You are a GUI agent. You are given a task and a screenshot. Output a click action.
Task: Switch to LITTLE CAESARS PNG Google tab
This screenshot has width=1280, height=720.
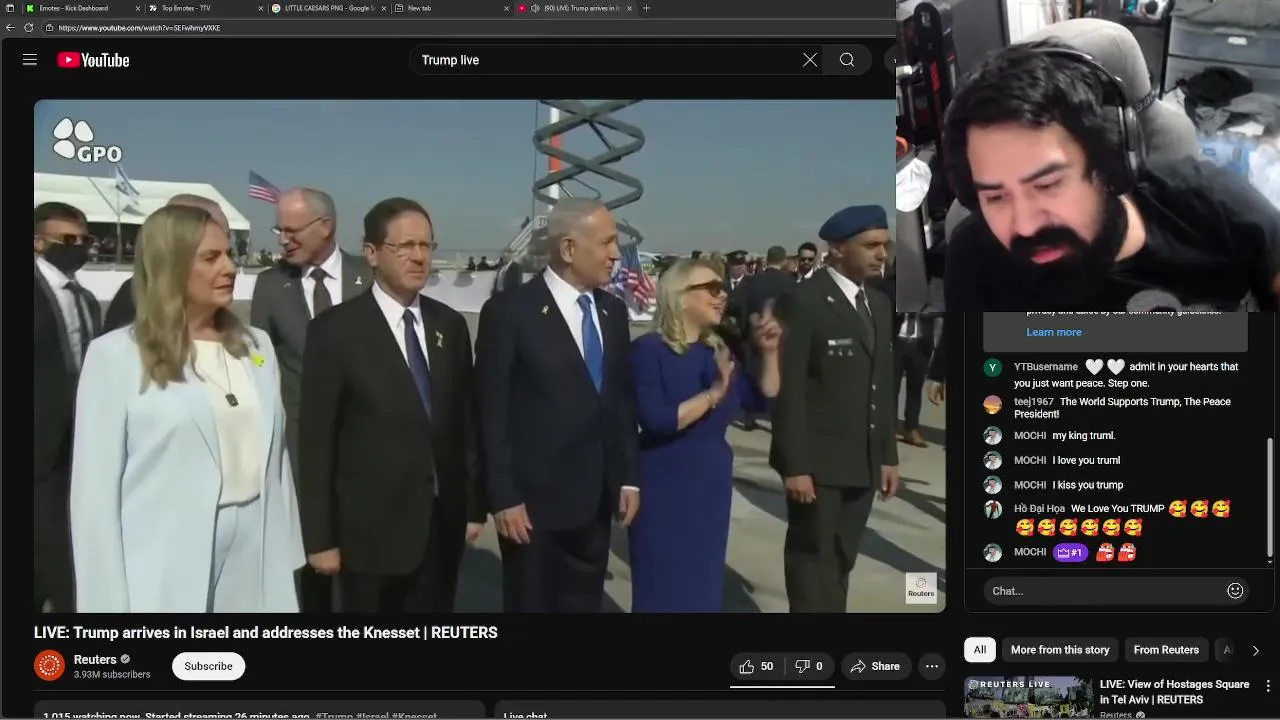(329, 8)
